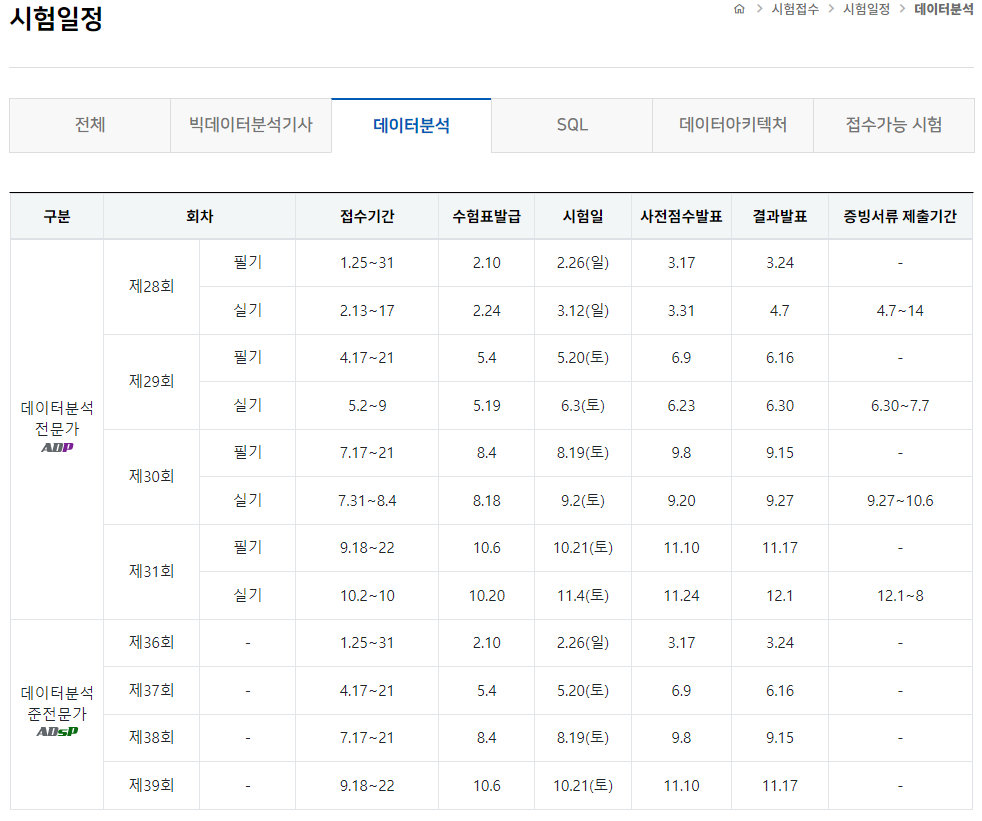Click the 사전점수발표 column header
The height and width of the screenshot is (821, 982).
pos(681,217)
